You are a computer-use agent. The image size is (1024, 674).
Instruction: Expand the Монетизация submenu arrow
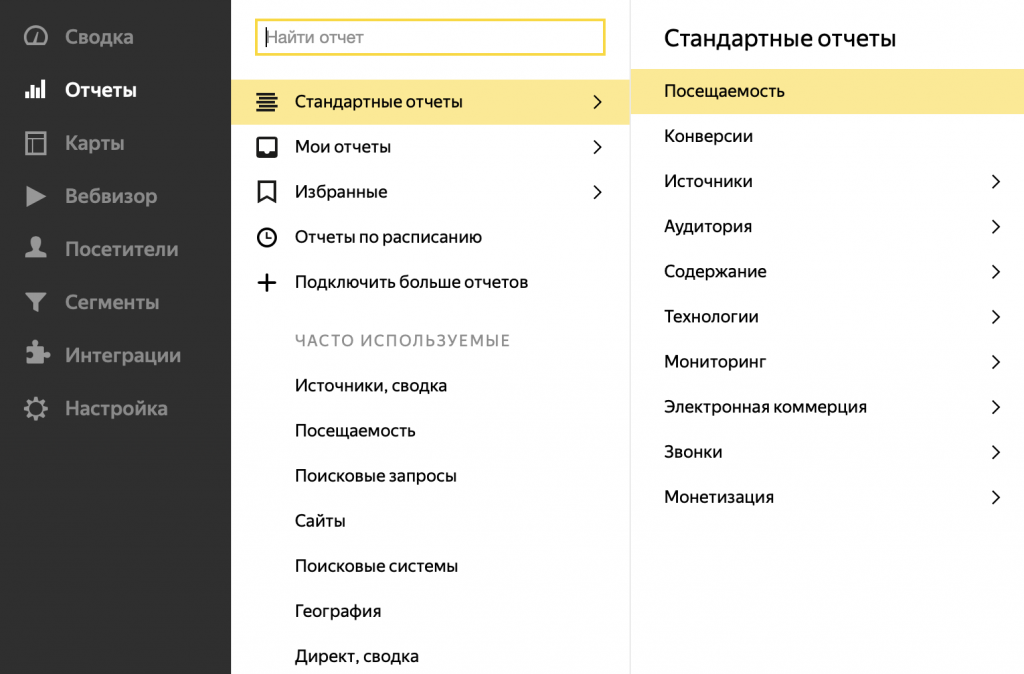995,497
